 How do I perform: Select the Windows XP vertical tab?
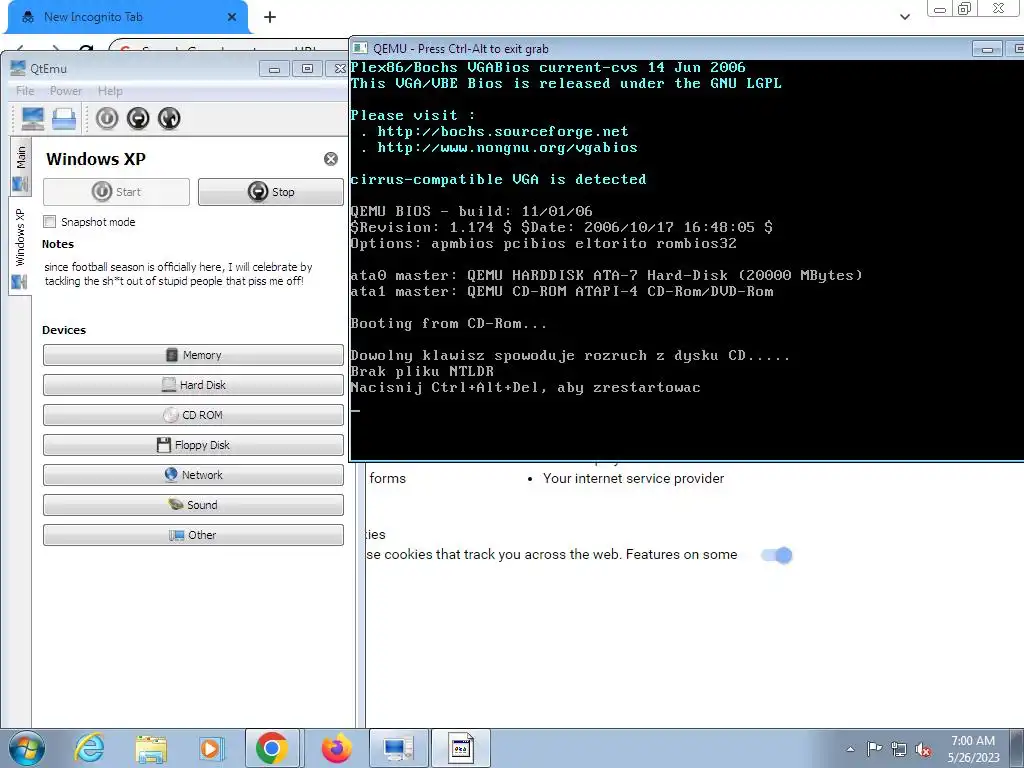pos(20,246)
